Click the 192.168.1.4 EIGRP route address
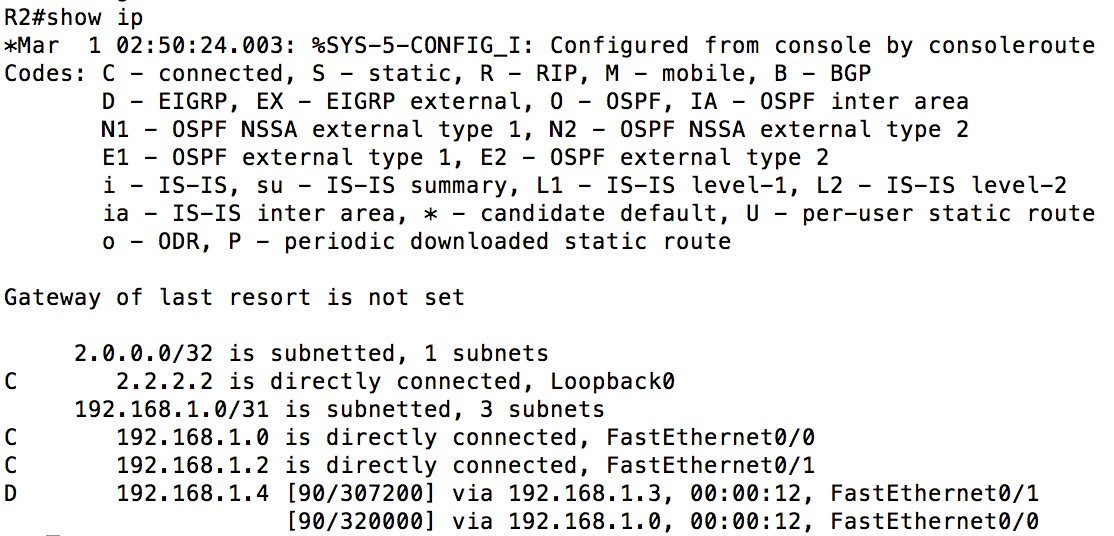 click(x=193, y=493)
